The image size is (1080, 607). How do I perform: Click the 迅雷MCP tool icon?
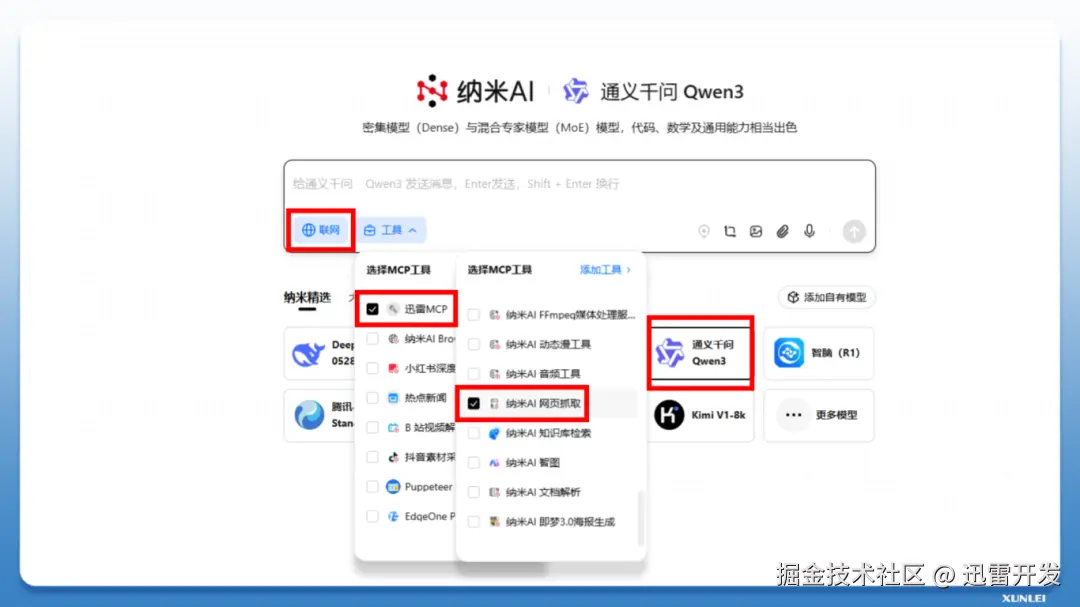pos(393,309)
